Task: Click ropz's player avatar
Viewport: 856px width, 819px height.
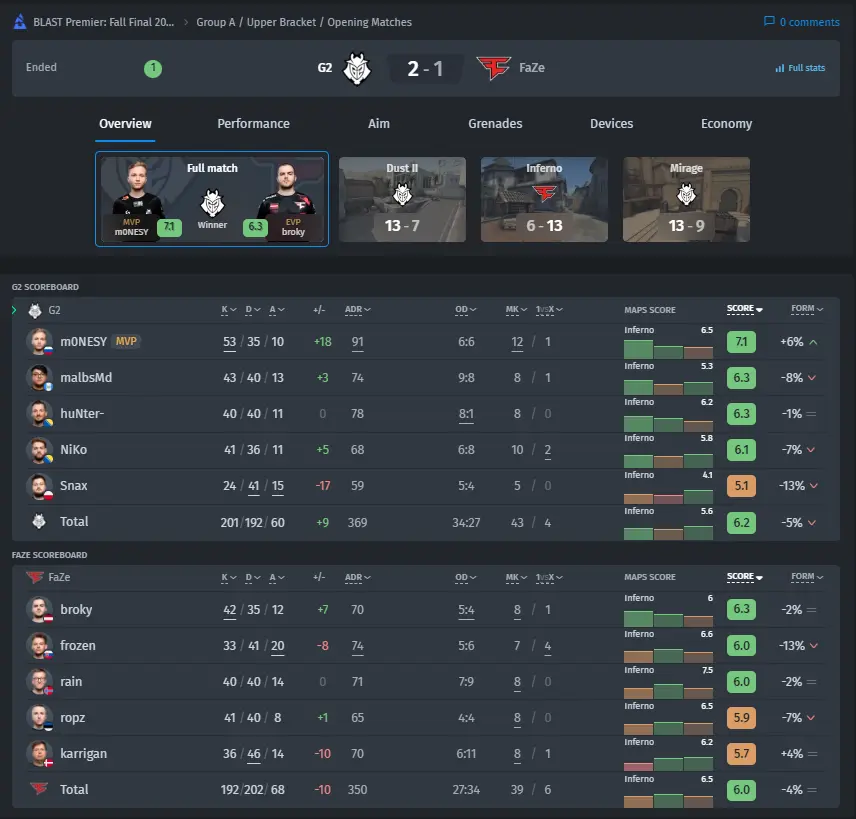Action: (x=39, y=718)
